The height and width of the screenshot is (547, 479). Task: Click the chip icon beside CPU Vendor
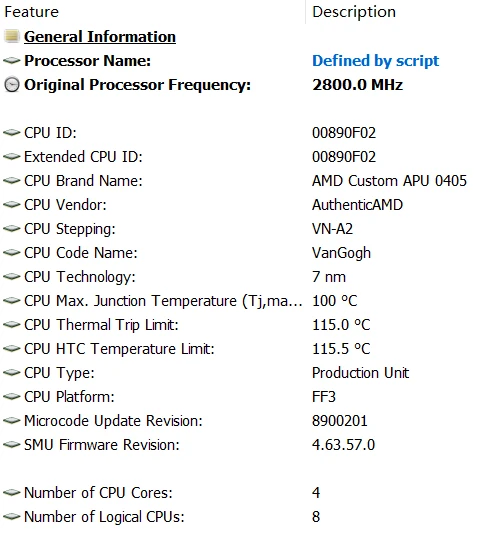12,204
